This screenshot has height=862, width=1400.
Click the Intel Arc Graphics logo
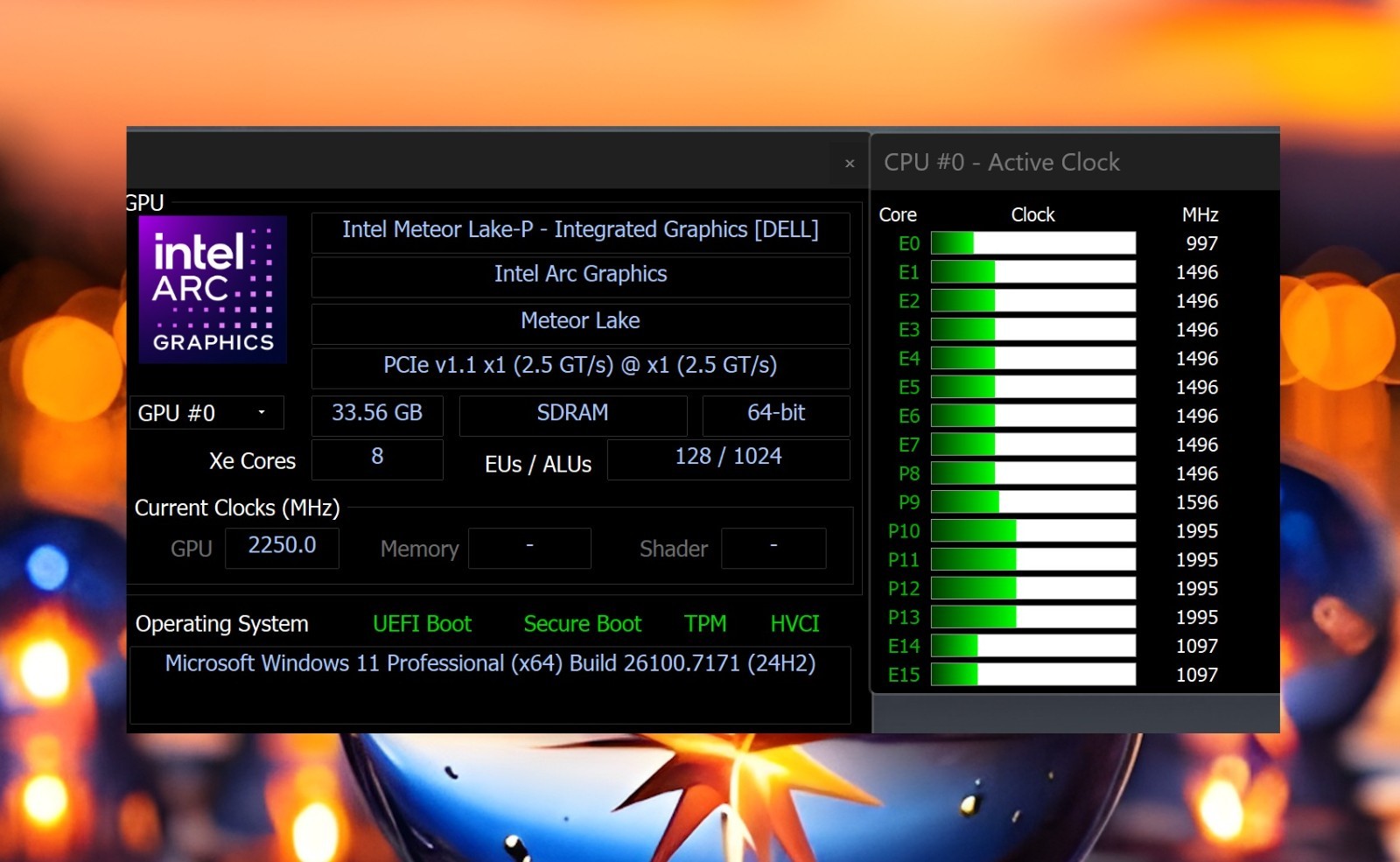click(213, 290)
